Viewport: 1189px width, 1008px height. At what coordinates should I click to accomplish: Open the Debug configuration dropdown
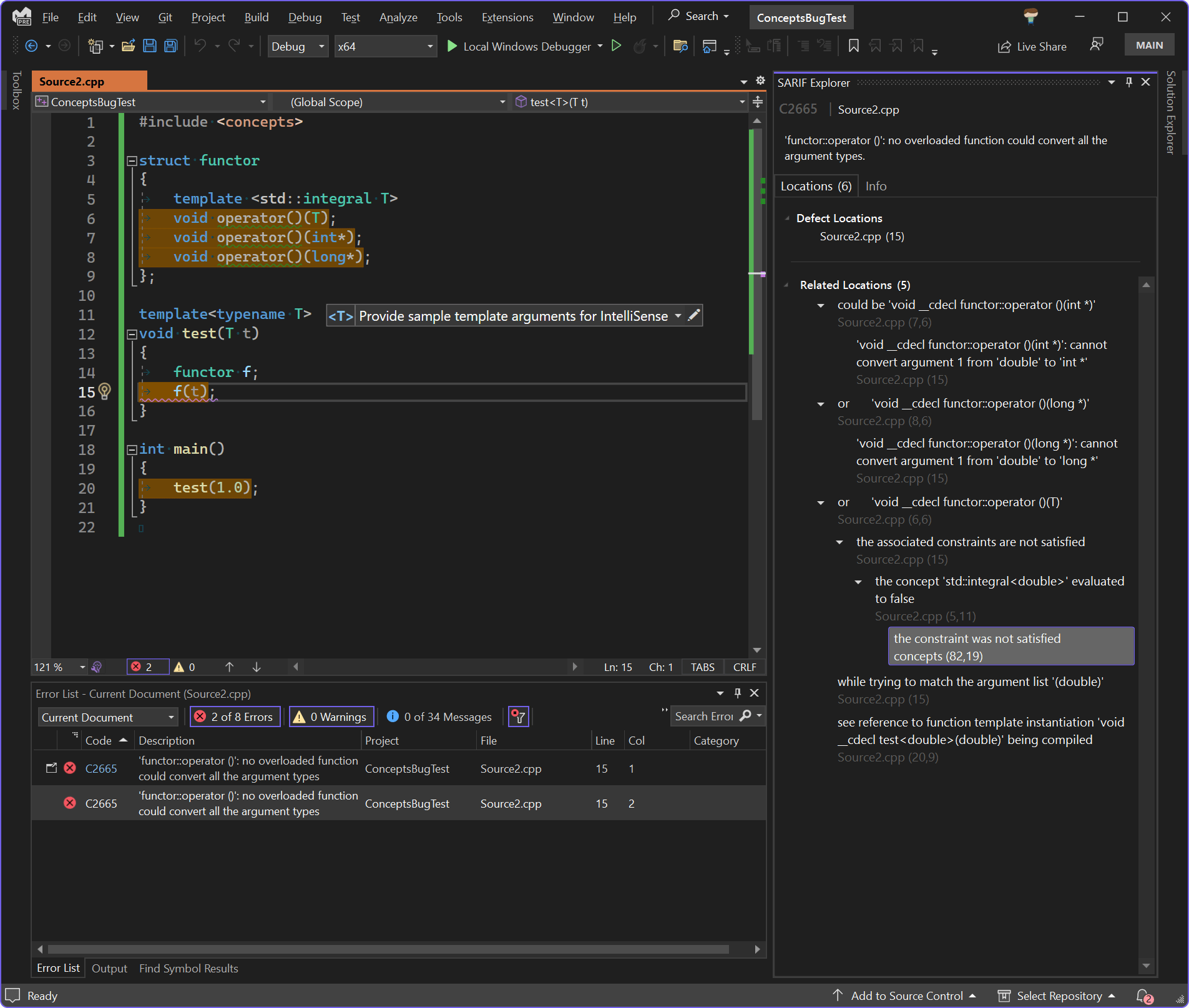(298, 46)
